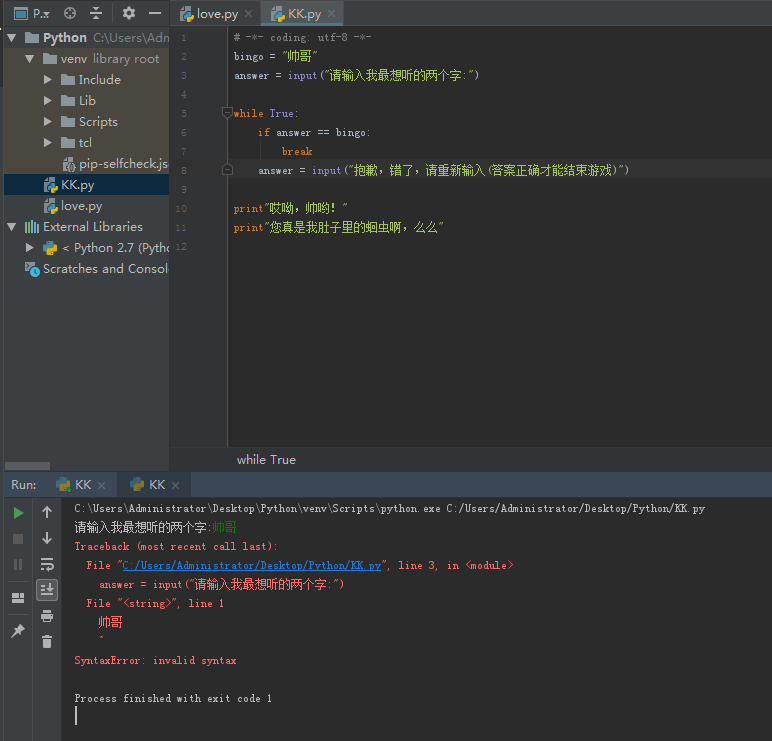
Task: Click the 'while True' breadcrumb
Action: (266, 460)
